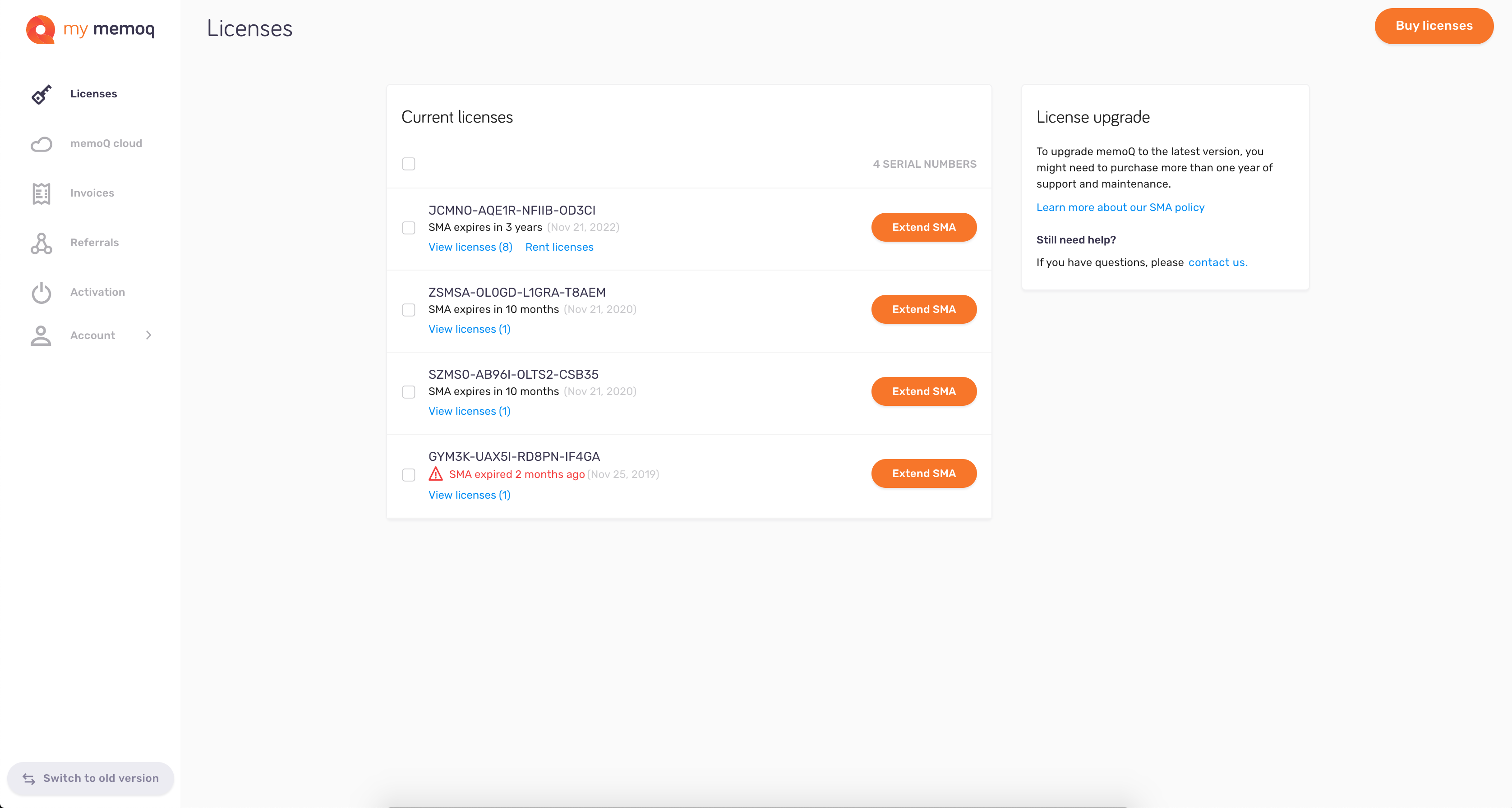The width and height of the screenshot is (1512, 808).
Task: Expand the Account section chevron
Action: point(148,335)
